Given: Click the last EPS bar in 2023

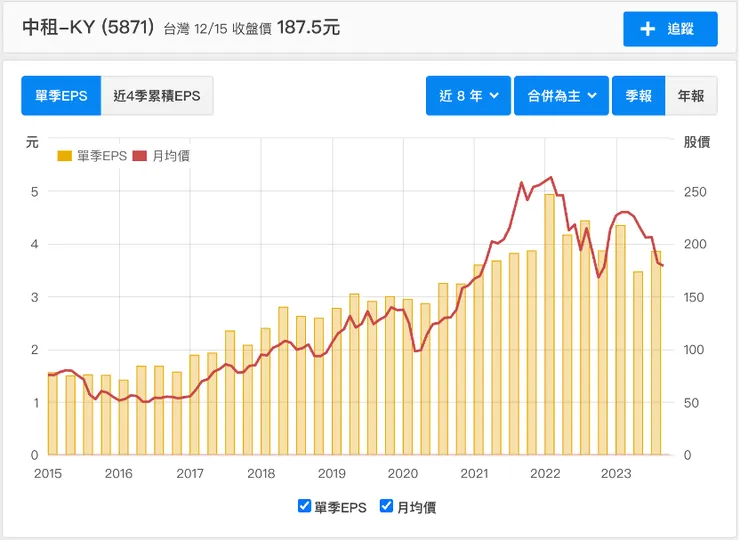Looking at the screenshot, I should (x=656, y=353).
